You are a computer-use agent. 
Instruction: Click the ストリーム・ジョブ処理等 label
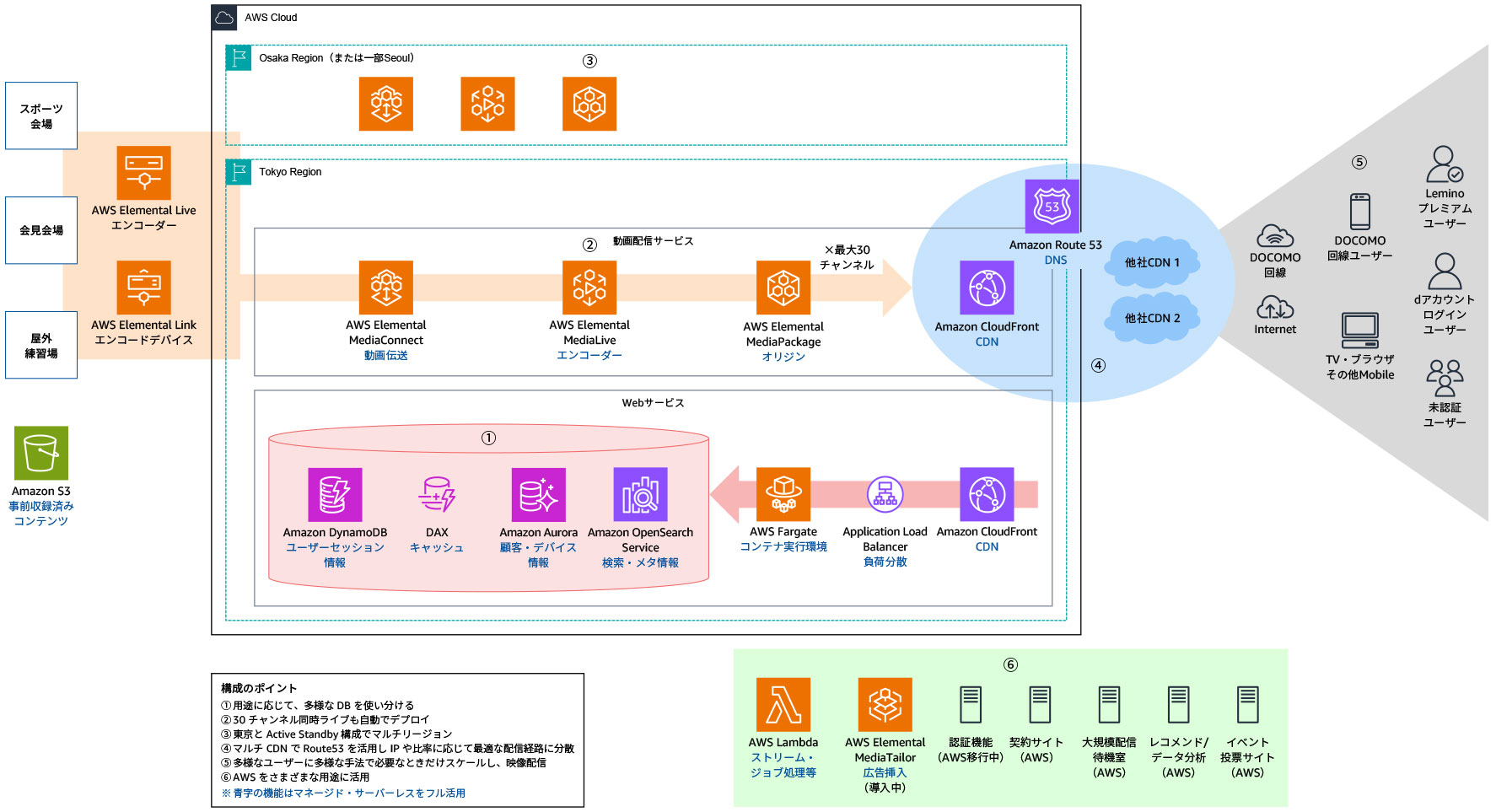(x=783, y=765)
